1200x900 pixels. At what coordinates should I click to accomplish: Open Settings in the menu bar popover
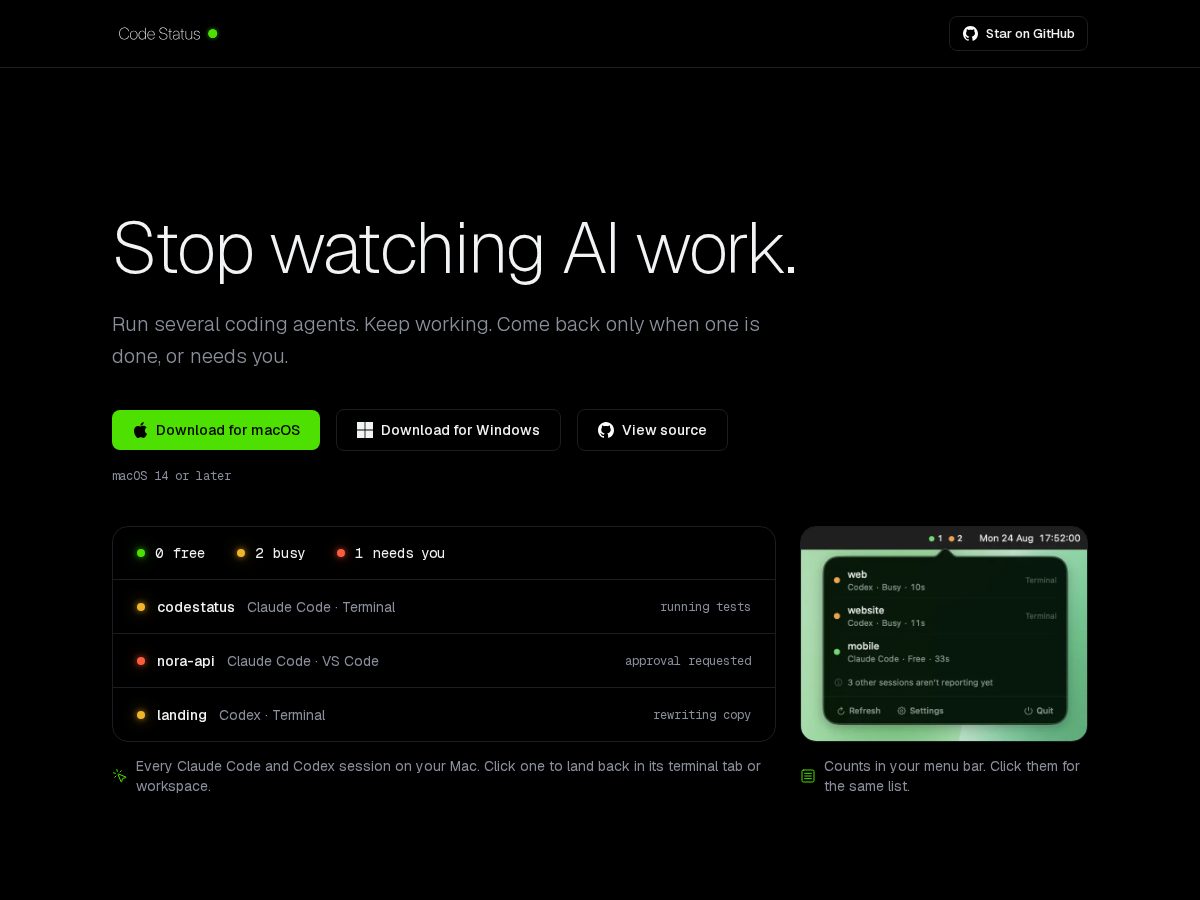click(920, 711)
